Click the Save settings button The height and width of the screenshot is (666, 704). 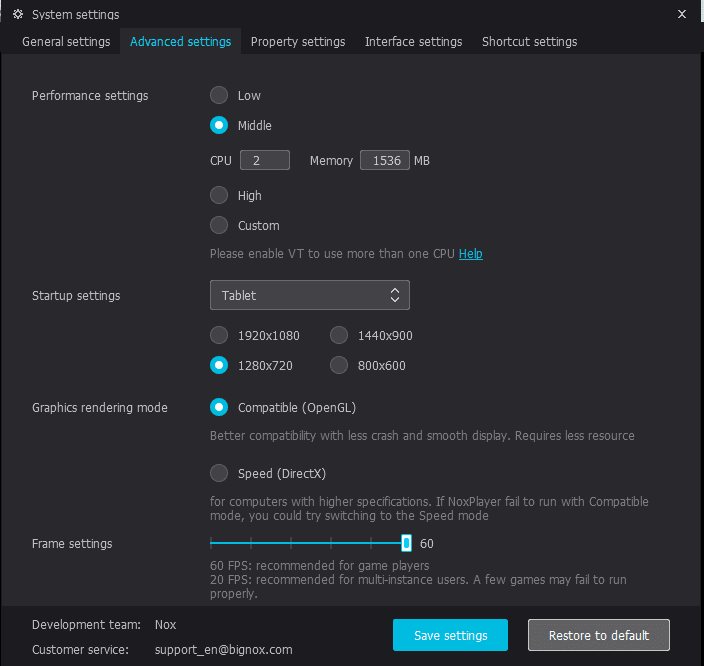(450, 635)
